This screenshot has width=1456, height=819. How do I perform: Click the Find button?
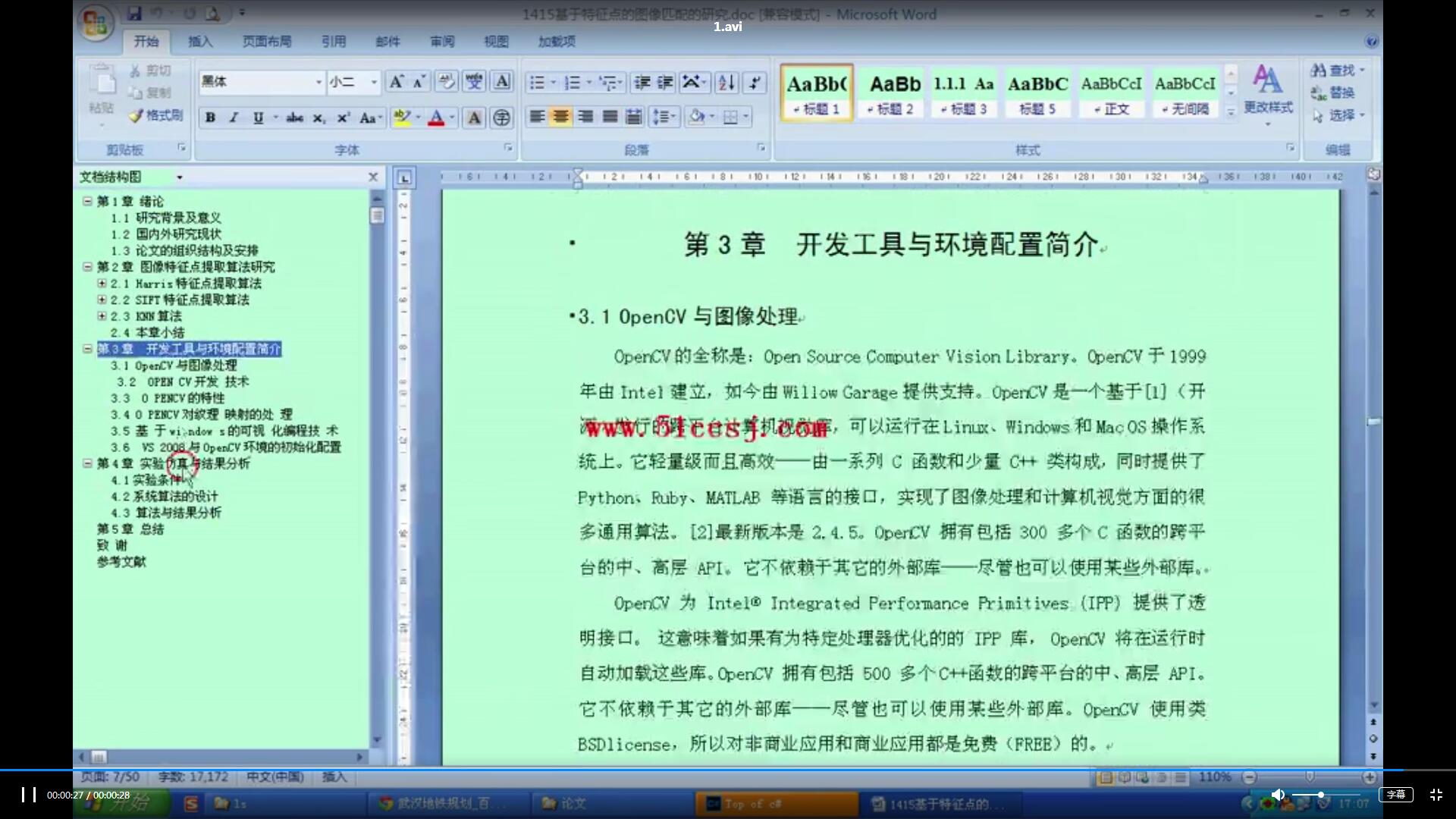point(1338,71)
